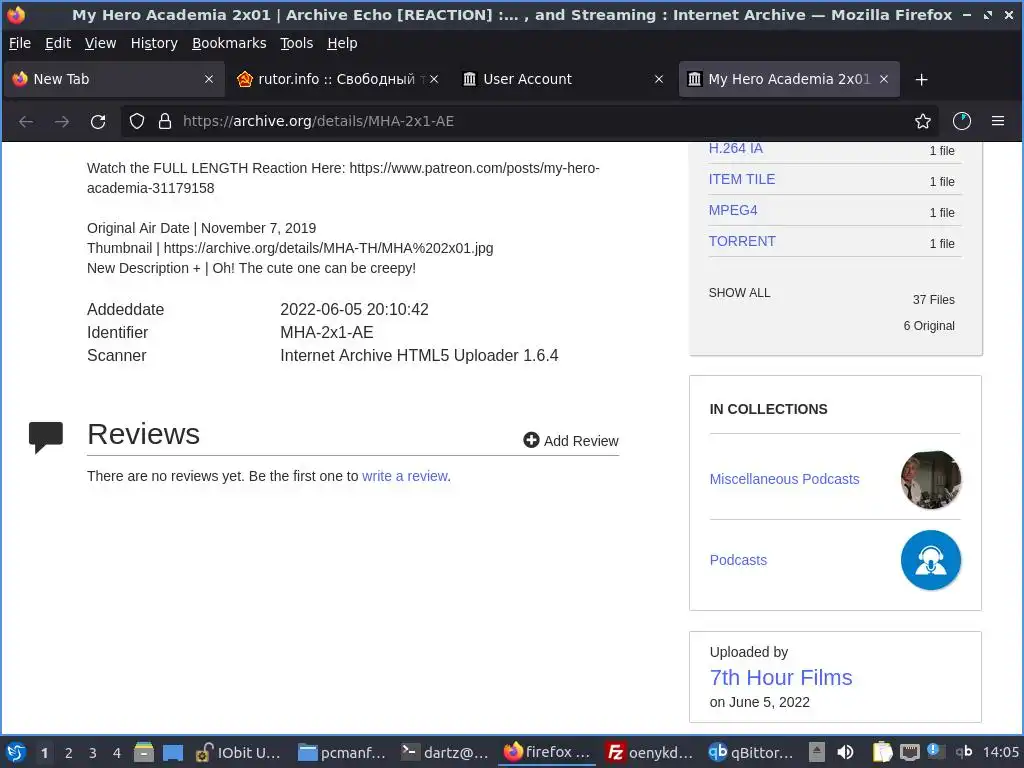The width and height of the screenshot is (1024, 768).
Task: Click the blue show desktop icon in taskbar
Action: [x=172, y=753]
